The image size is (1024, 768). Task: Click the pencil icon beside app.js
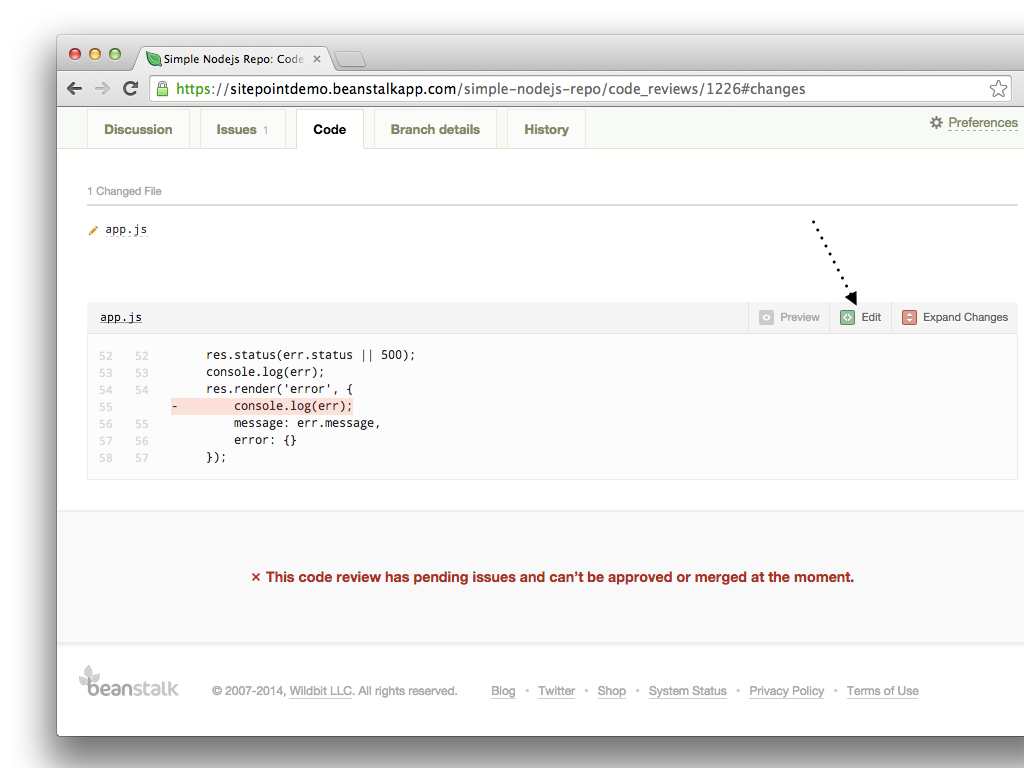[x=94, y=230]
